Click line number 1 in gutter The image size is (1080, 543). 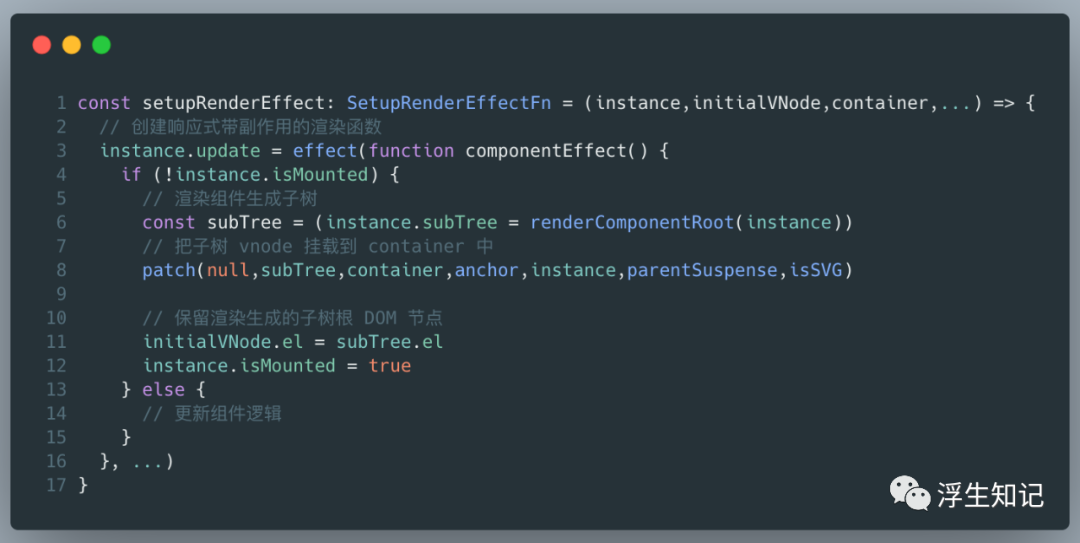point(61,103)
